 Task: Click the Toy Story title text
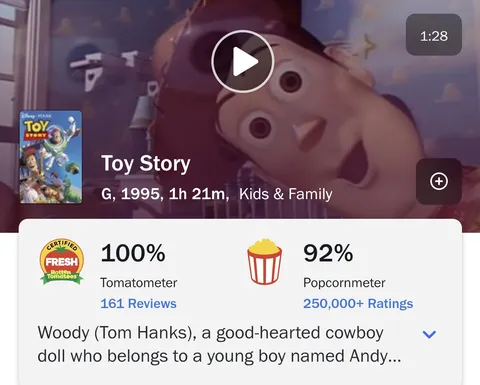[x=146, y=164]
